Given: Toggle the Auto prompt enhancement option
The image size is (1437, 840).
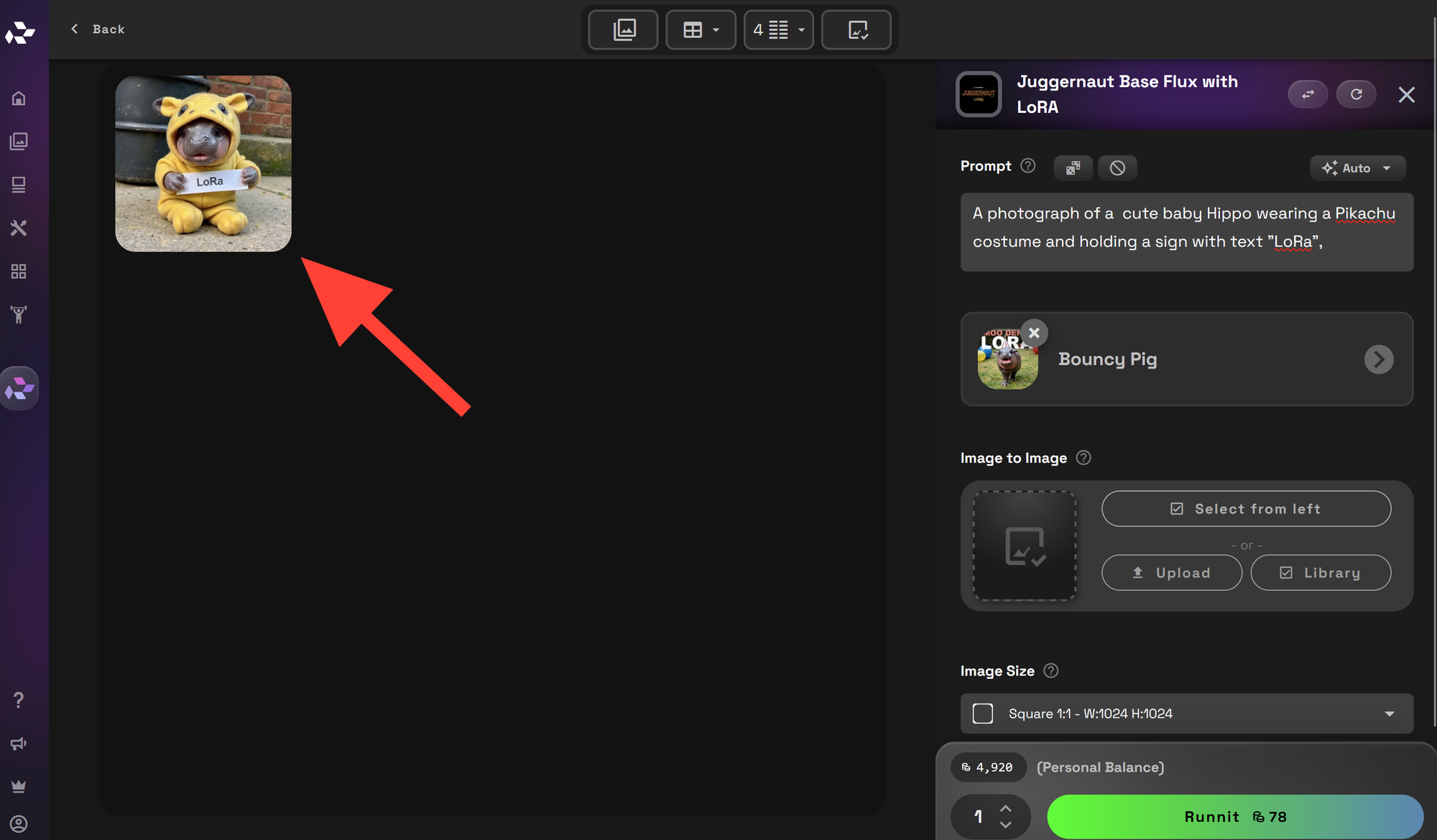Looking at the screenshot, I should tap(1357, 167).
